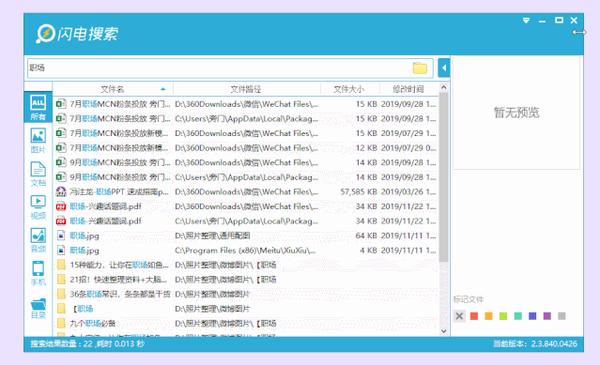The image size is (600, 365).
Task: Click the 2019/03/26 modified date cell
Action: (408, 192)
